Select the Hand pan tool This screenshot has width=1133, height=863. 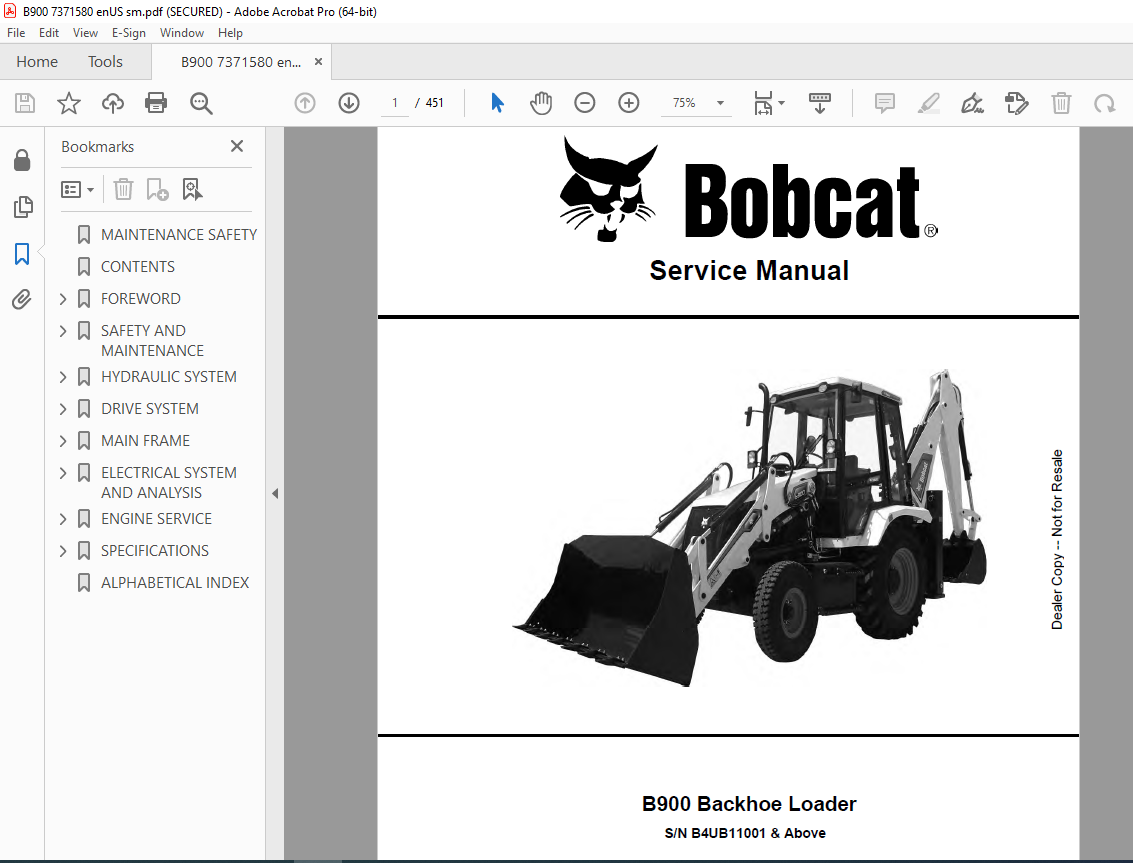click(540, 103)
